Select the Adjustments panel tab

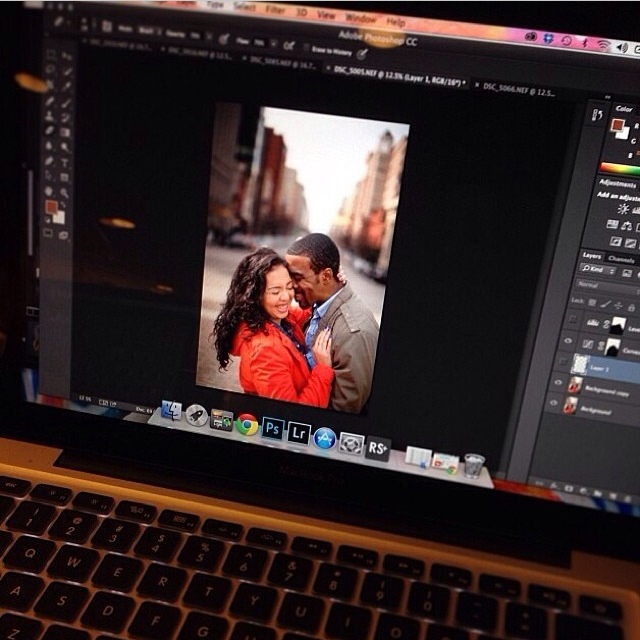coord(617,184)
